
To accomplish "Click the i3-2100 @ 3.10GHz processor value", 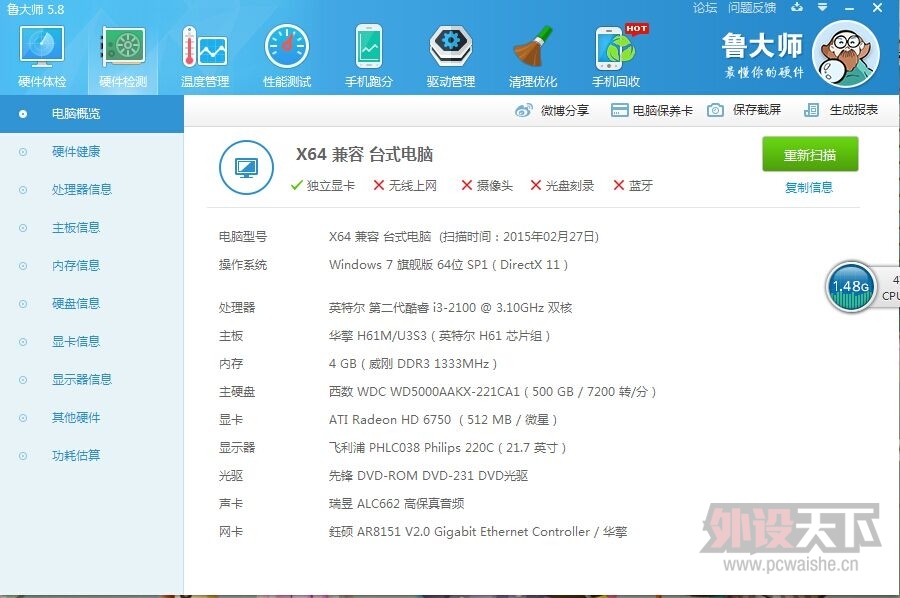I will [x=450, y=308].
